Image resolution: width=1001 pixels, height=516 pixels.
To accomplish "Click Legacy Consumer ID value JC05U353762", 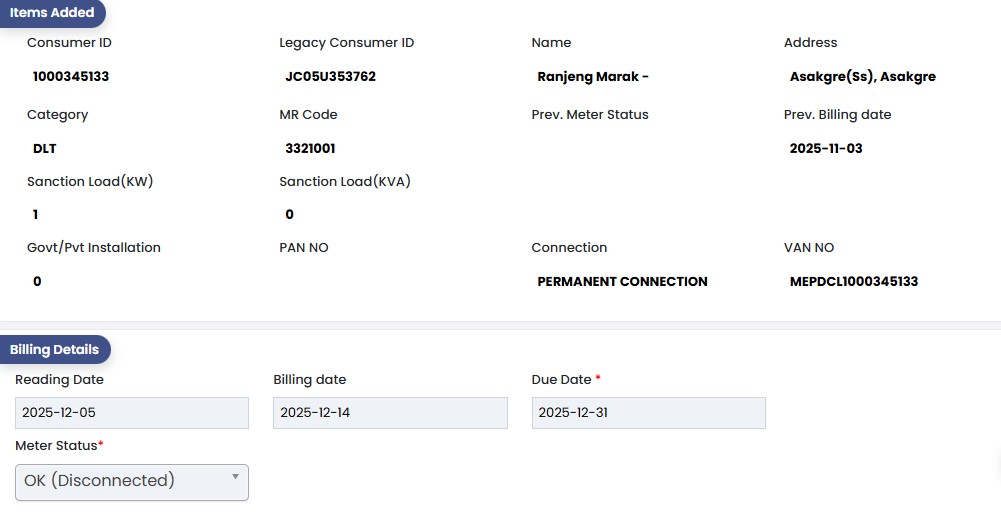I will pos(330,77).
